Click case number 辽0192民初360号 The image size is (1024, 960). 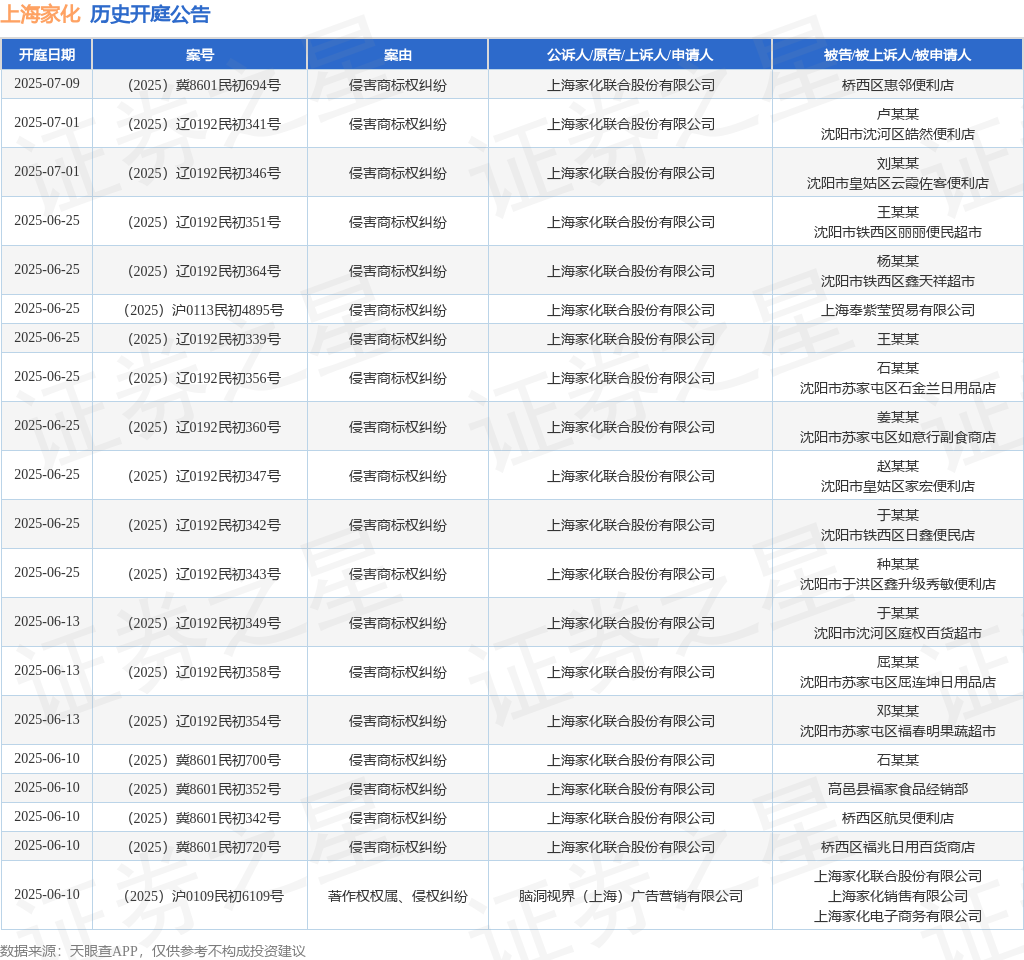pos(204,427)
